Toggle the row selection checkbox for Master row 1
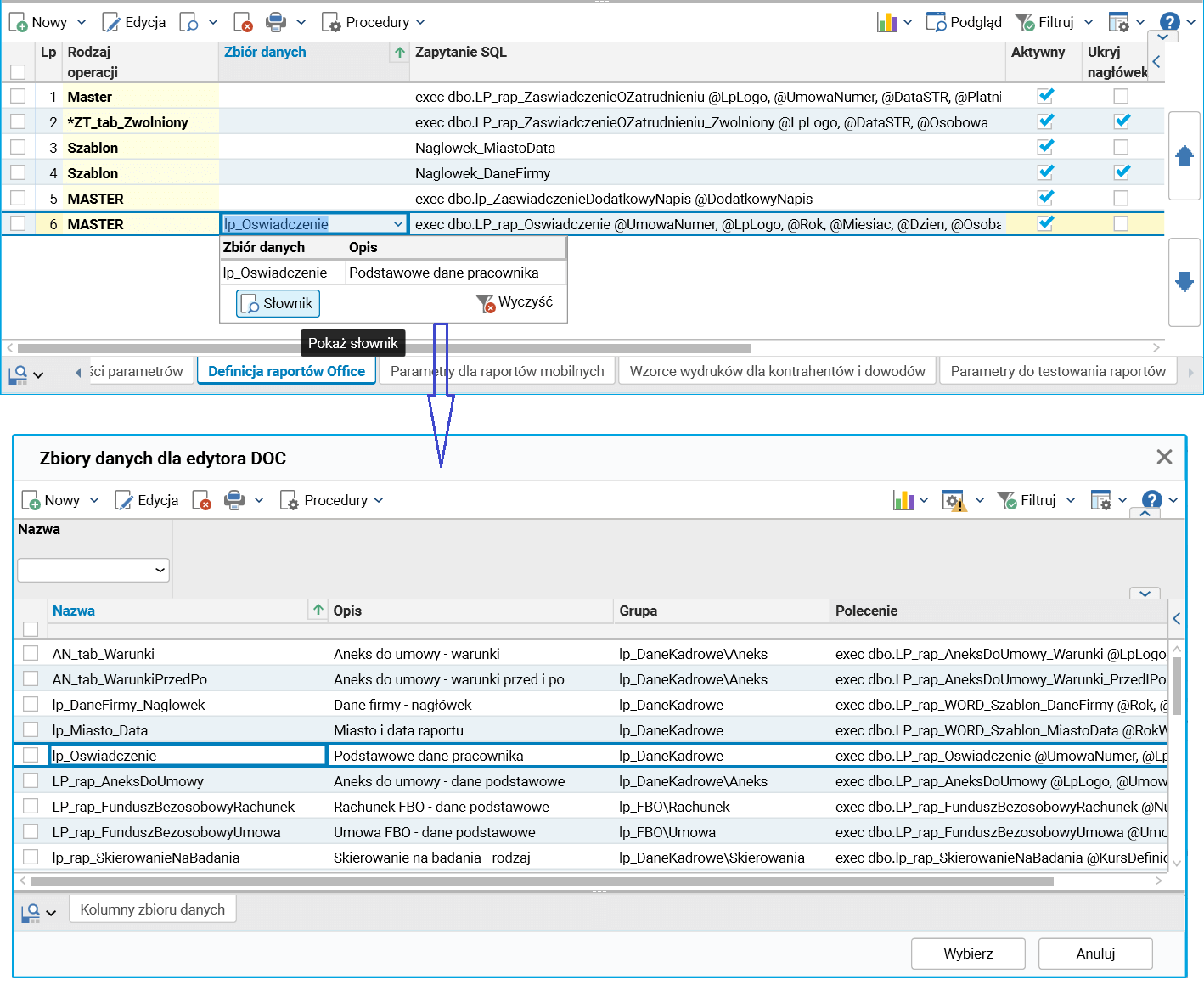 click(x=18, y=97)
